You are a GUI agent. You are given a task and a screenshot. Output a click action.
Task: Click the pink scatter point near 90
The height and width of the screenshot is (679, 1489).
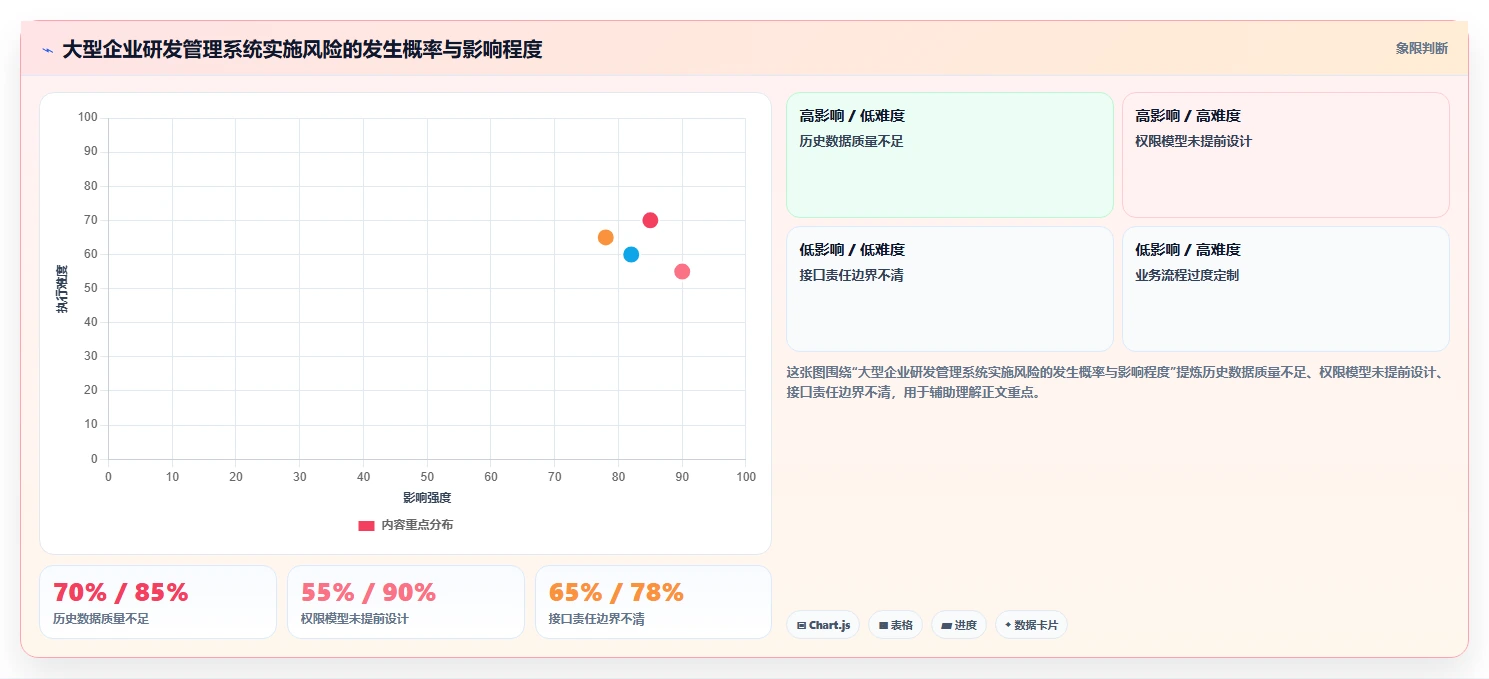coord(682,271)
